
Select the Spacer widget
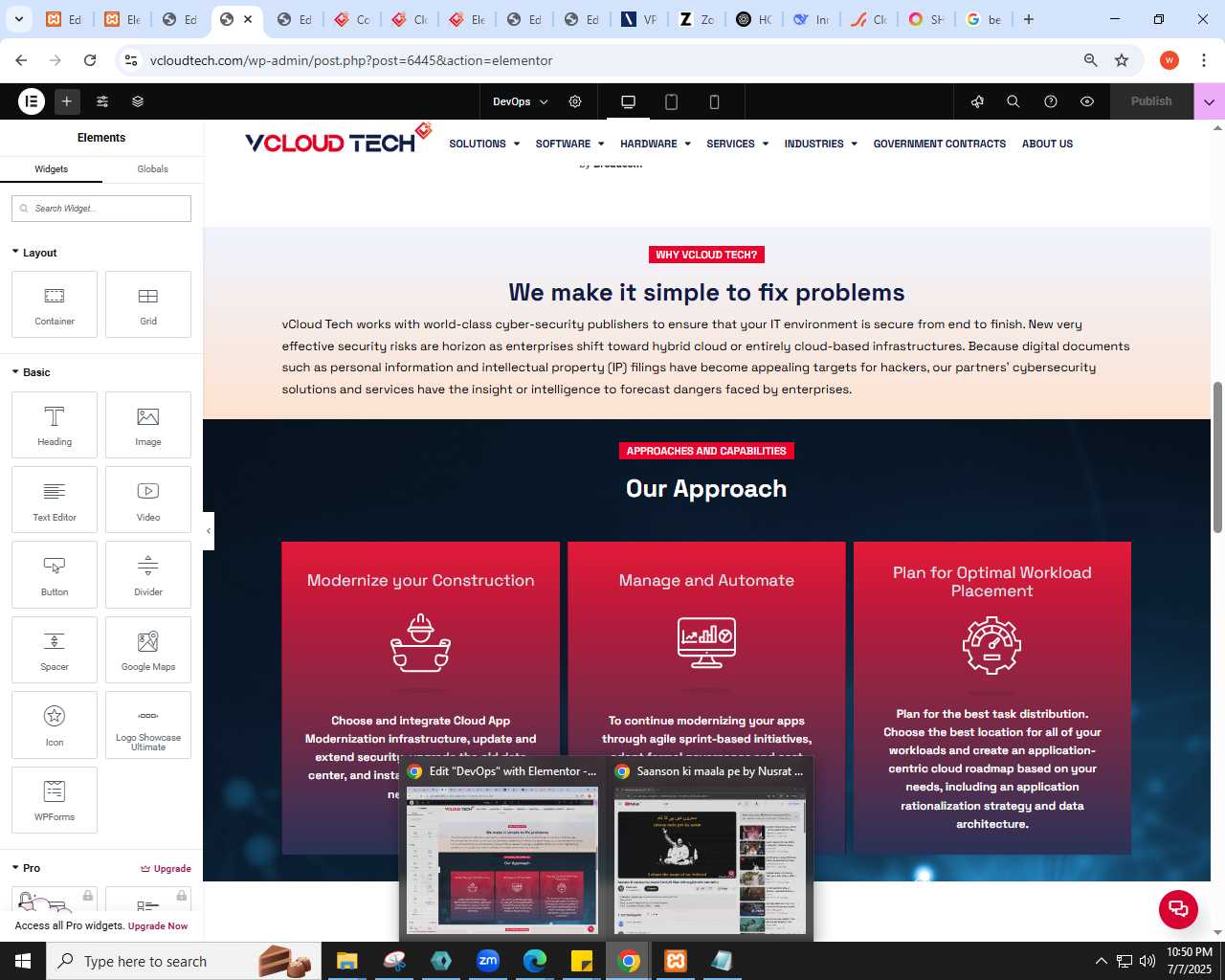click(x=55, y=650)
